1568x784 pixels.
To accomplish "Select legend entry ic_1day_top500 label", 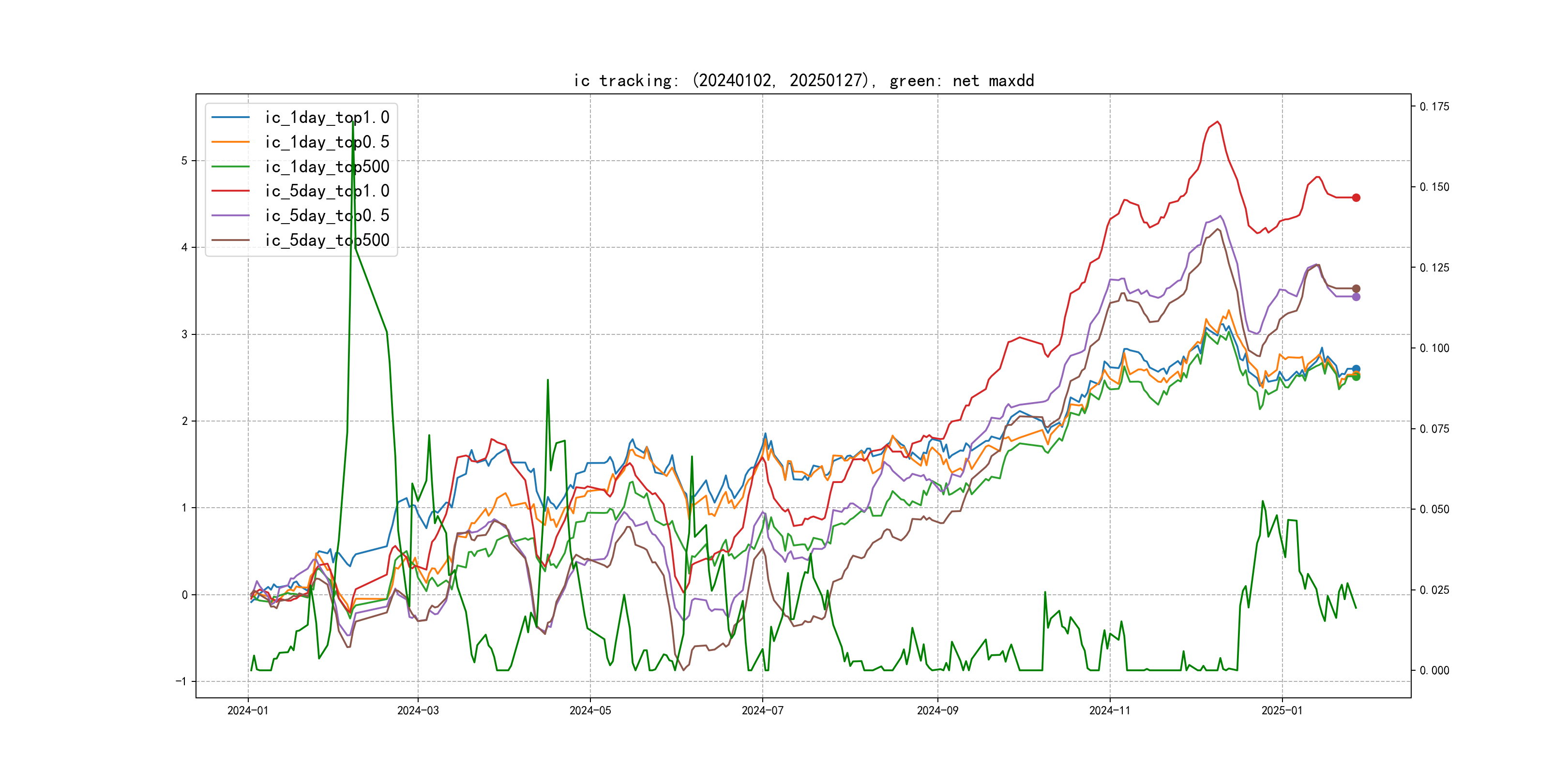I will [x=327, y=167].
